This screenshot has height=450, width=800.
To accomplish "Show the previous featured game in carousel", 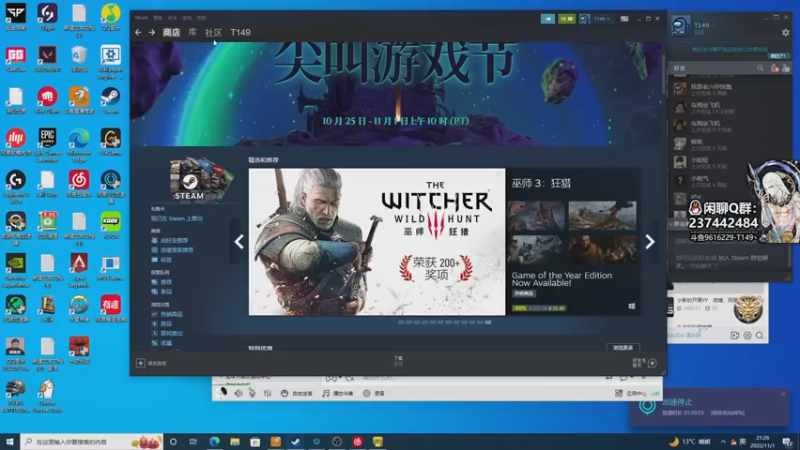I will (239, 242).
